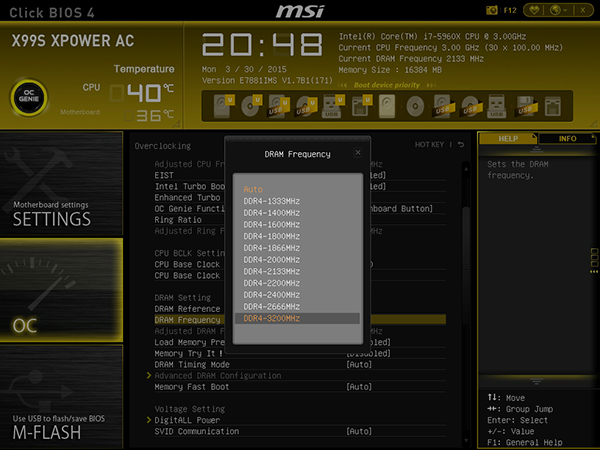
Task: Click the handle at the help panel bottom
Action: click(x=536, y=382)
